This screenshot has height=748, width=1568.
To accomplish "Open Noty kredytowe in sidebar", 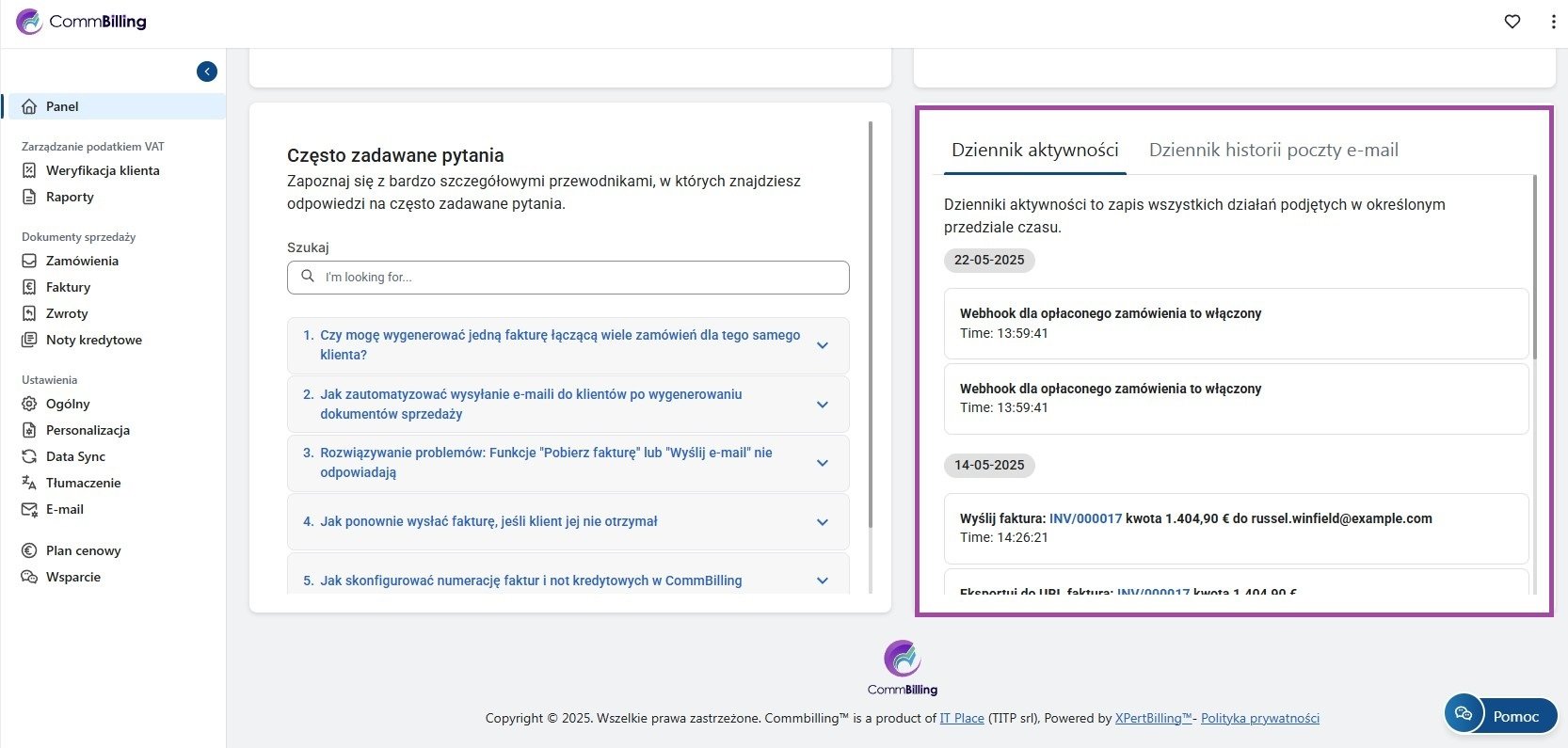I will 93,340.
